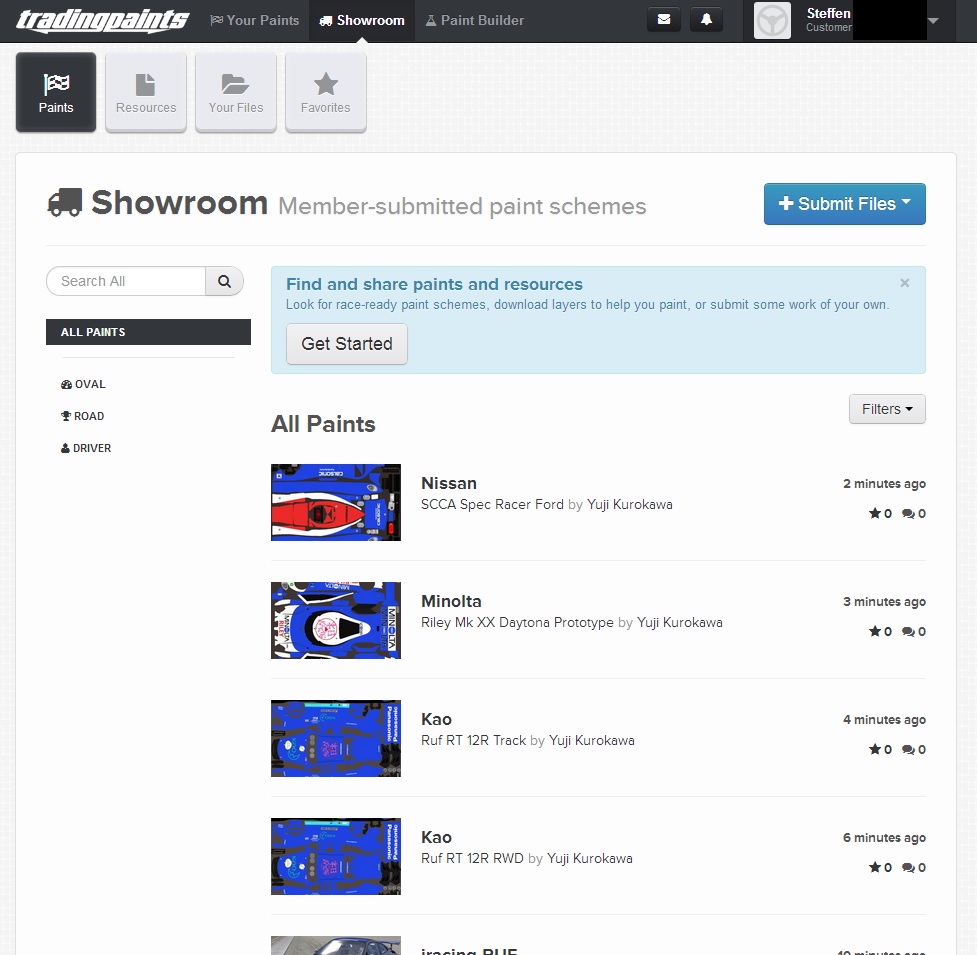Click comments icon on 4 minutes ago row
Viewport: 977px width, 955px height.
pos(908,749)
